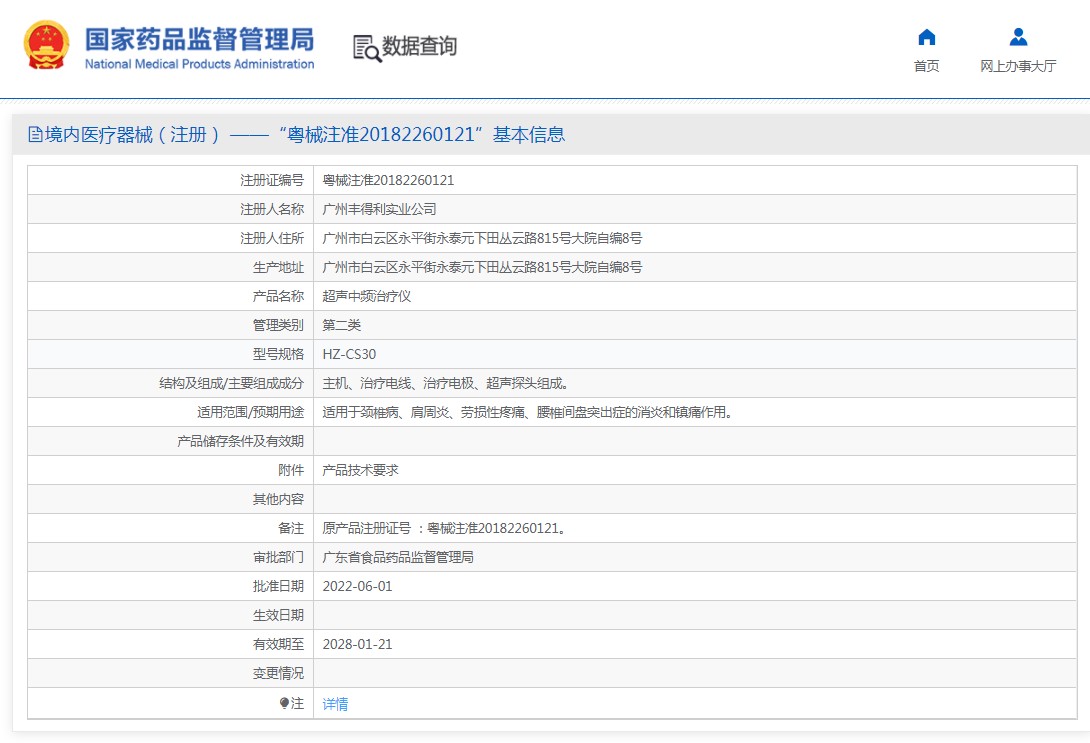Click the 适用范围/预期用途 label
The width and height of the screenshot is (1090, 743).
(x=250, y=413)
